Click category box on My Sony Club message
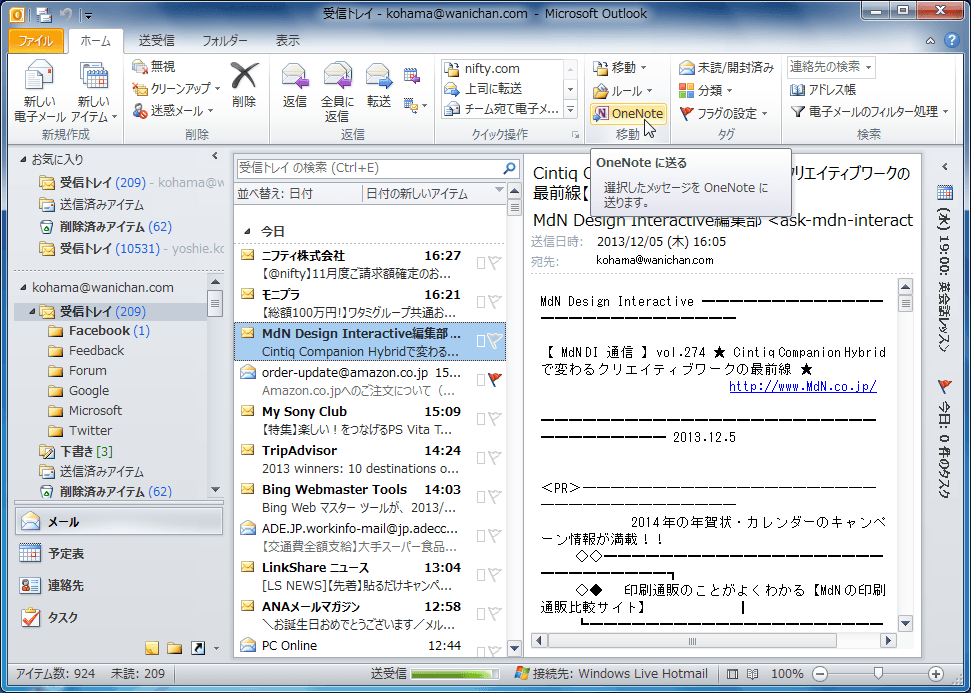971x693 pixels. (481, 419)
